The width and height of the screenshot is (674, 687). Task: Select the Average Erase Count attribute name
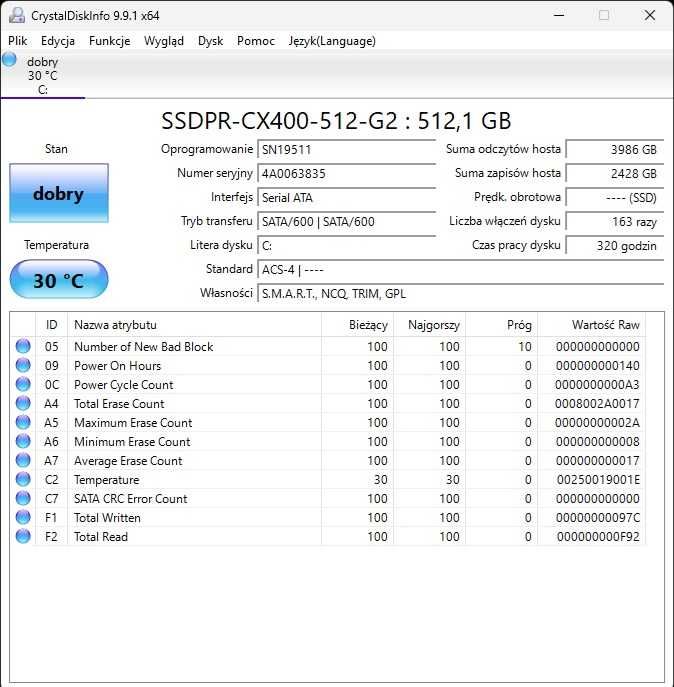(128, 461)
